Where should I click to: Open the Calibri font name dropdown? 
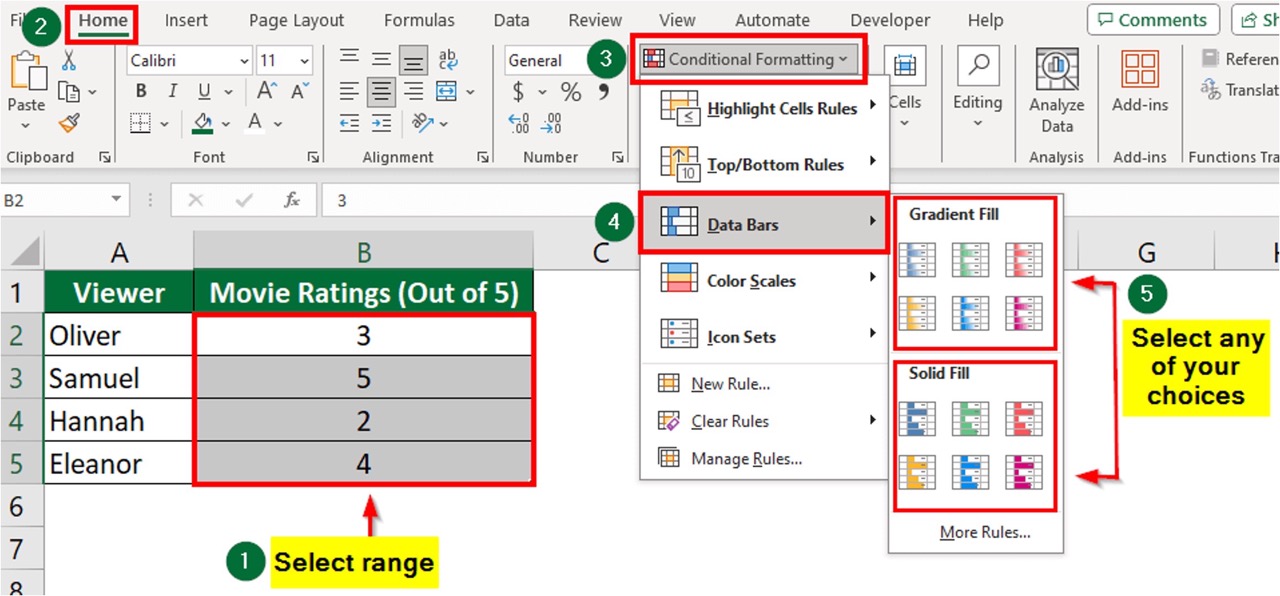(244, 61)
